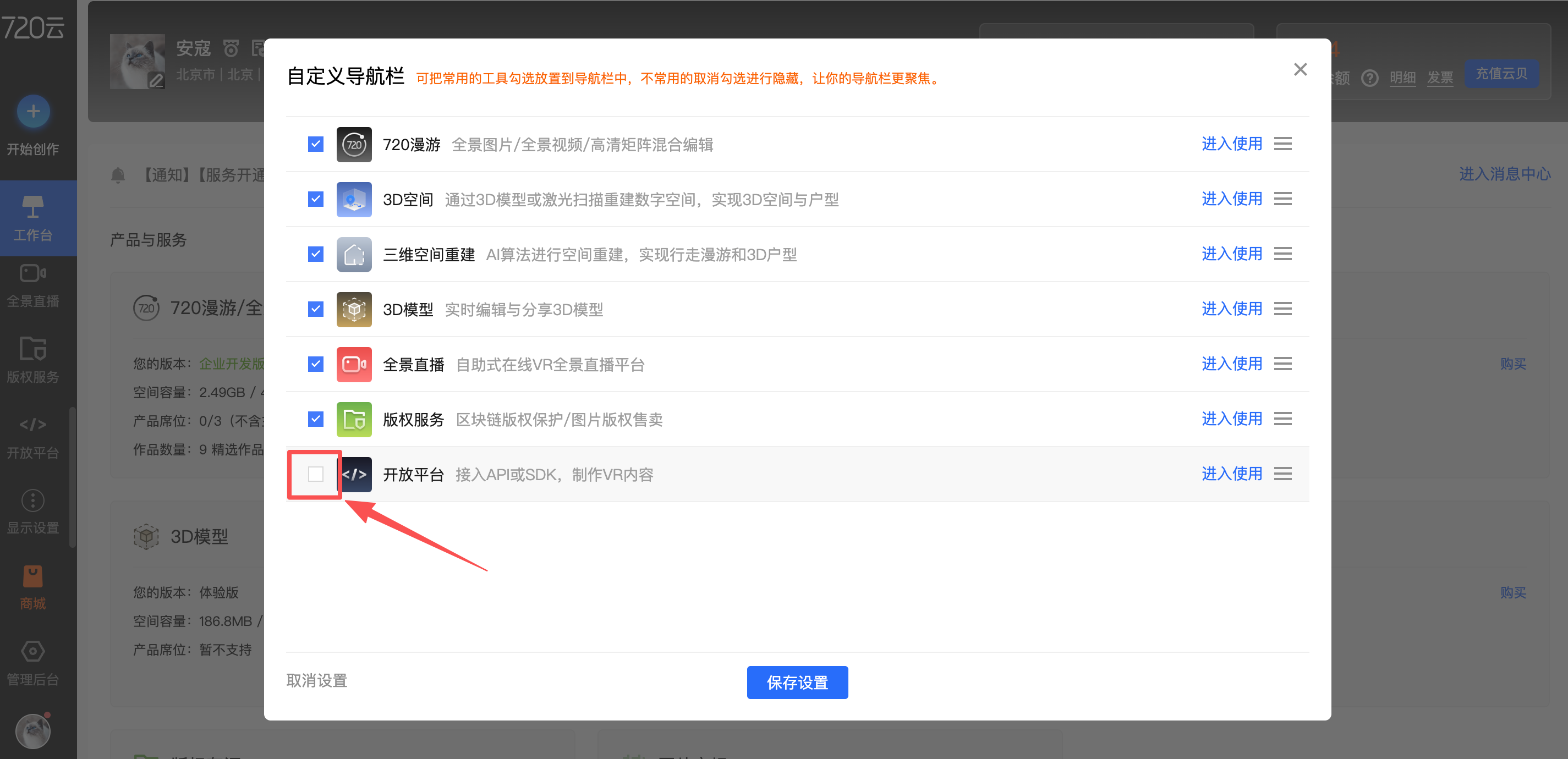Uncheck the 版权服务 checkbox
This screenshot has width=1568, height=759.
pyautogui.click(x=315, y=419)
